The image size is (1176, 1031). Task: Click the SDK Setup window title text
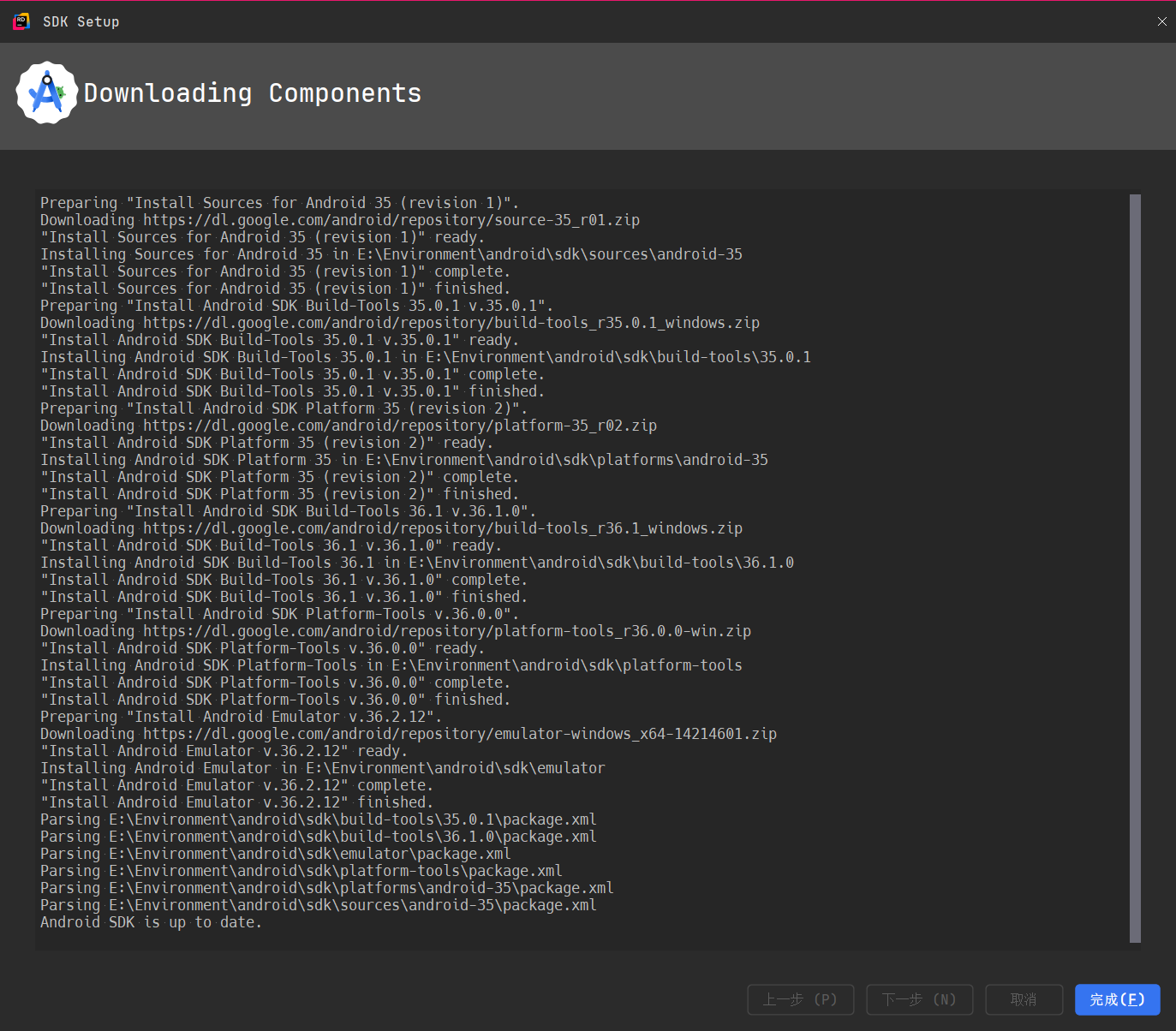(x=81, y=21)
